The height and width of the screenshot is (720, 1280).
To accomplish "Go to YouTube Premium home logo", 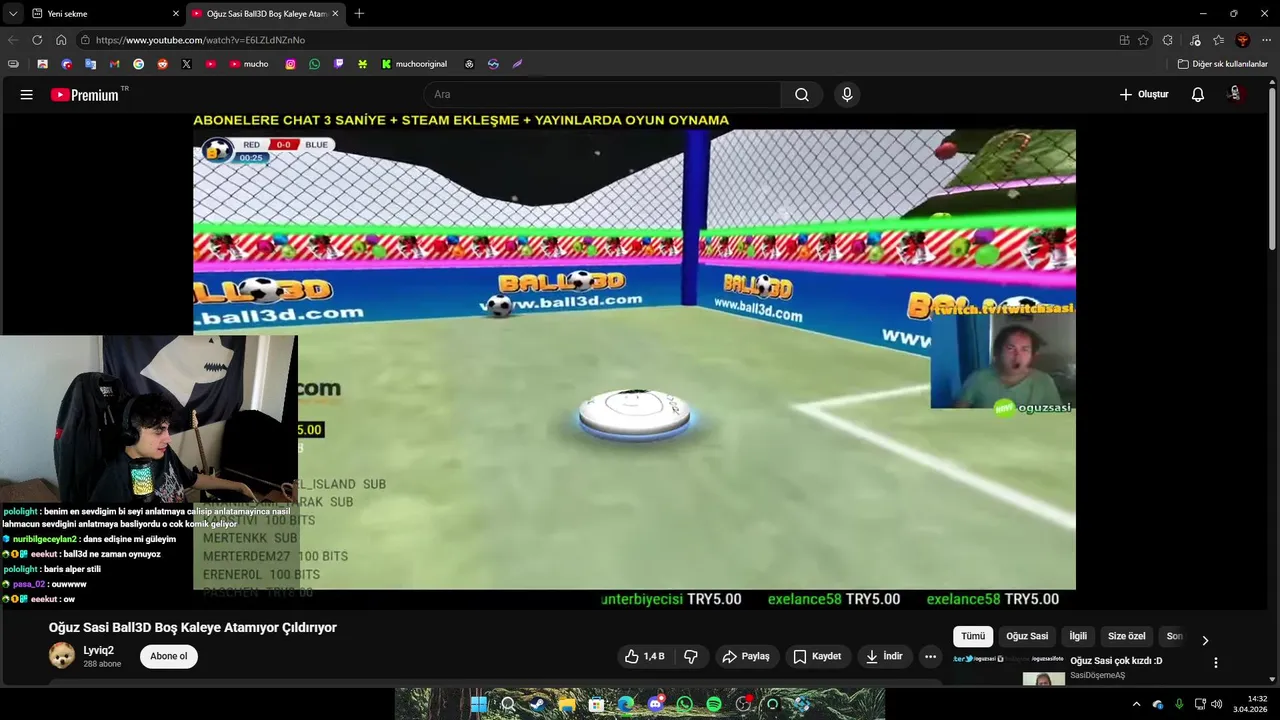I will tap(85, 95).
